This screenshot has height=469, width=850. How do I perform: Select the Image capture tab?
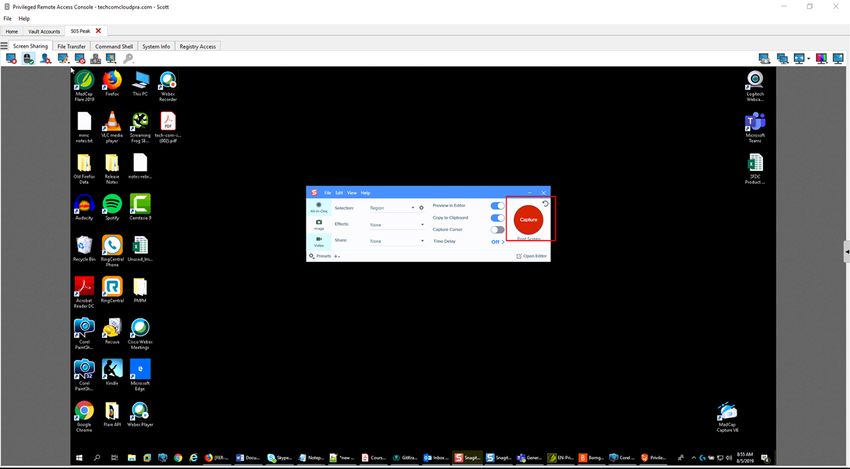point(319,224)
